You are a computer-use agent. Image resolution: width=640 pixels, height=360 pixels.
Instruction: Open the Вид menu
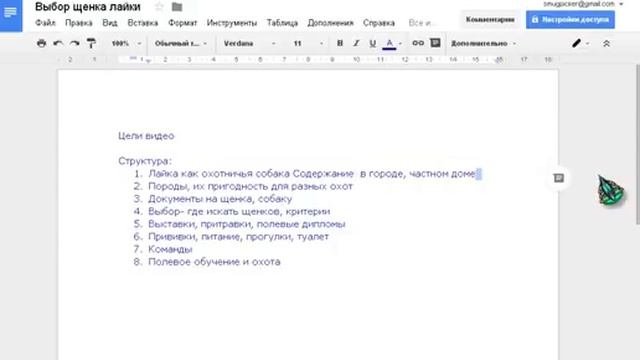[110, 23]
